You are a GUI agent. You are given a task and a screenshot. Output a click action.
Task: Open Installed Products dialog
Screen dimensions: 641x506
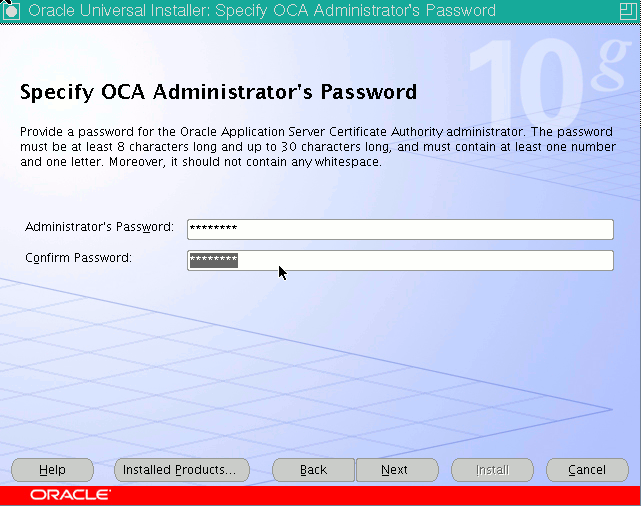coord(182,470)
